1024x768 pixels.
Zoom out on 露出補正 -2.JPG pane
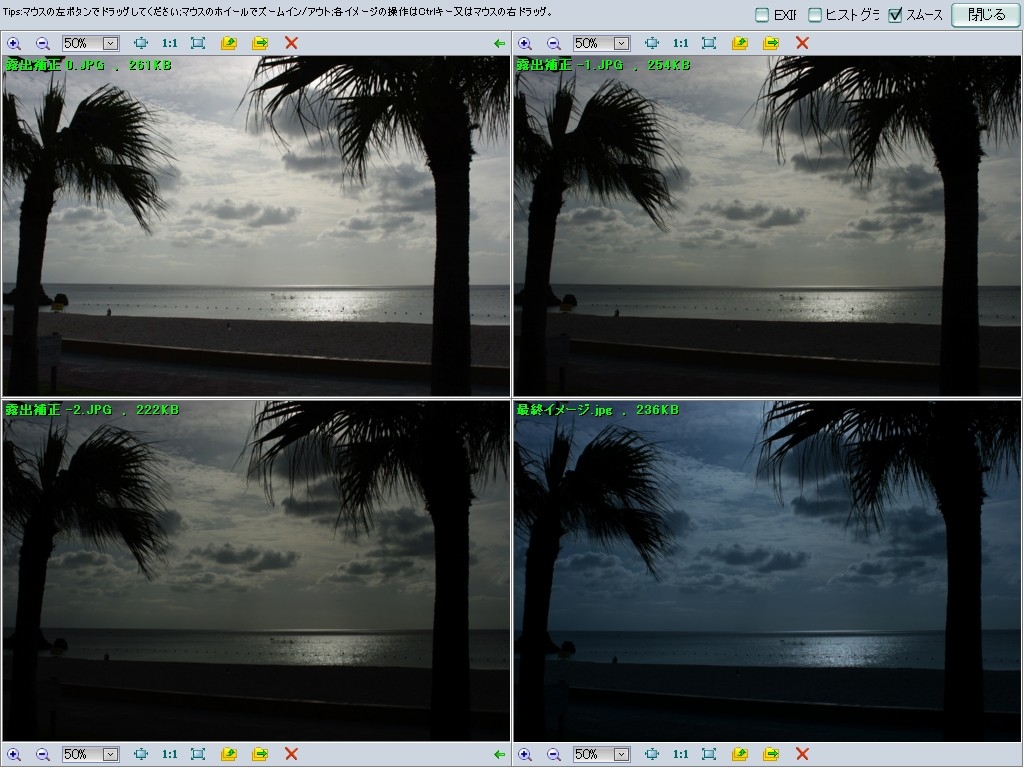(x=42, y=754)
